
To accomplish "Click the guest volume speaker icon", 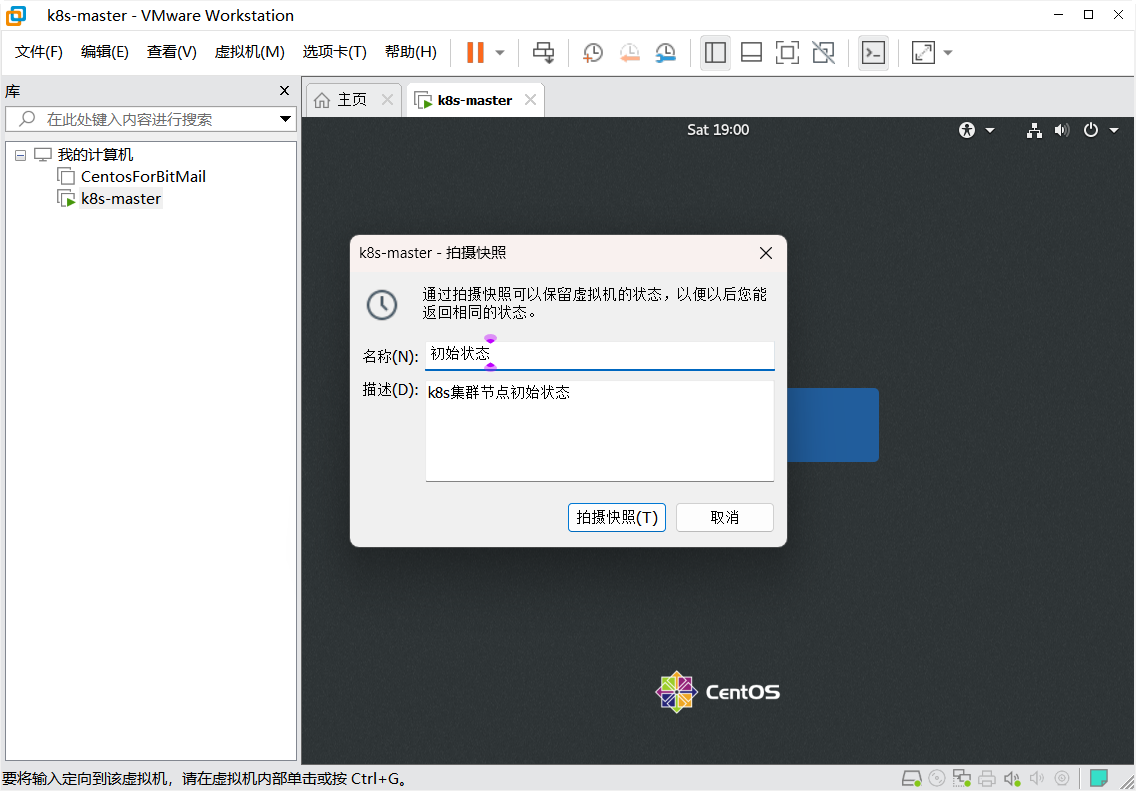I will point(1062,130).
